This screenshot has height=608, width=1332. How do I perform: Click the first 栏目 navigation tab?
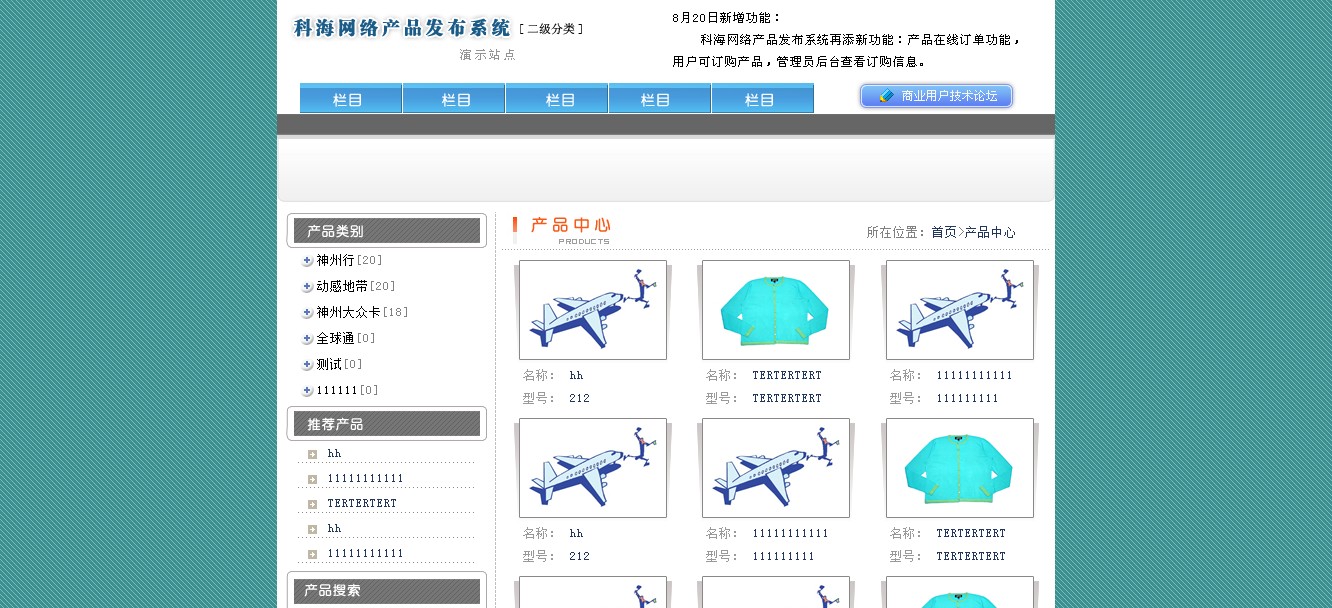pyautogui.click(x=351, y=98)
